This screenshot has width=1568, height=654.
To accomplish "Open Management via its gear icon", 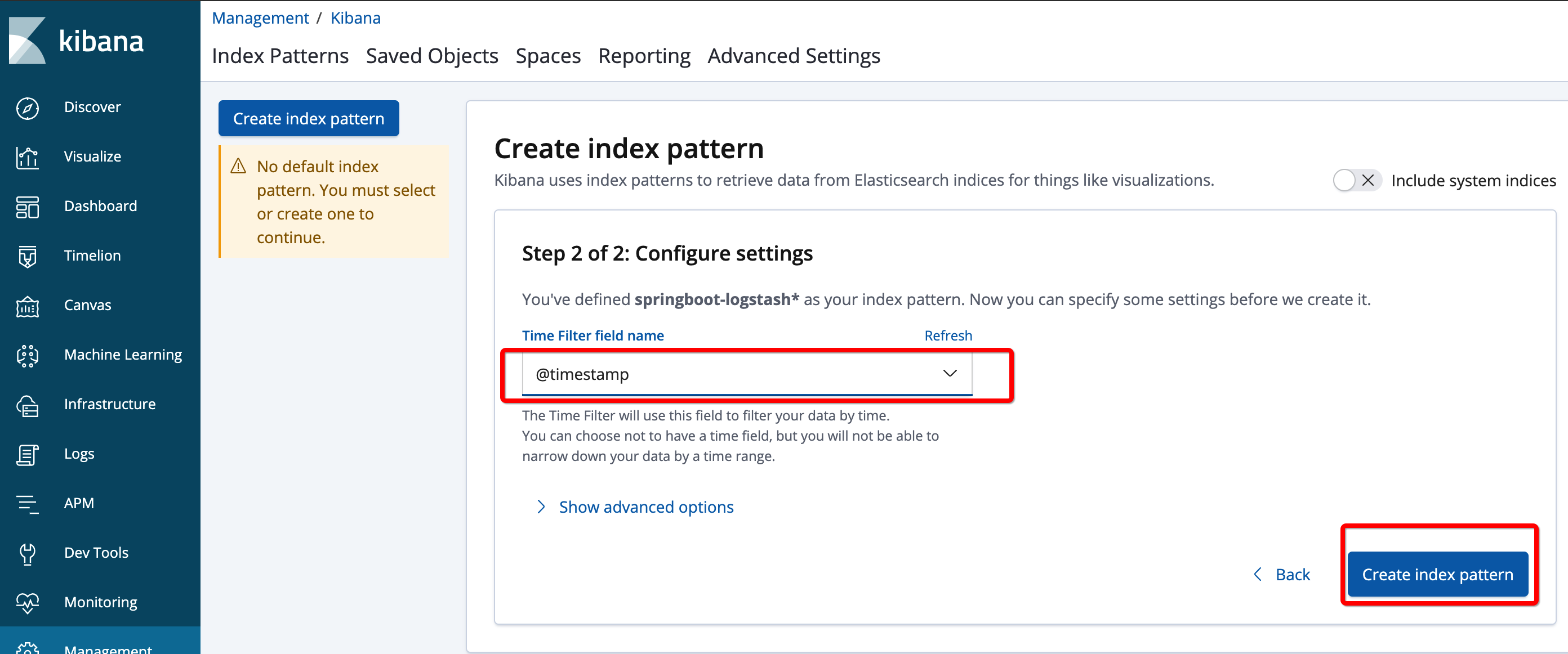I will 28,648.
